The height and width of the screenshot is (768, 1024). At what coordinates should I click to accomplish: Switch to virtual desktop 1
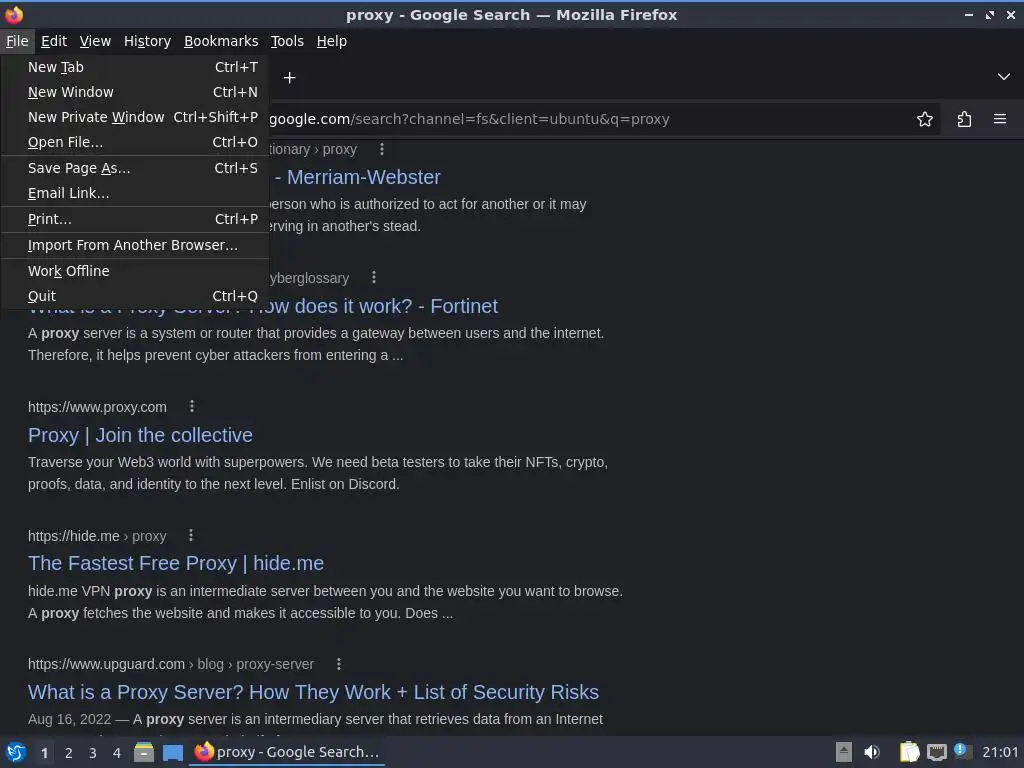[44, 753]
